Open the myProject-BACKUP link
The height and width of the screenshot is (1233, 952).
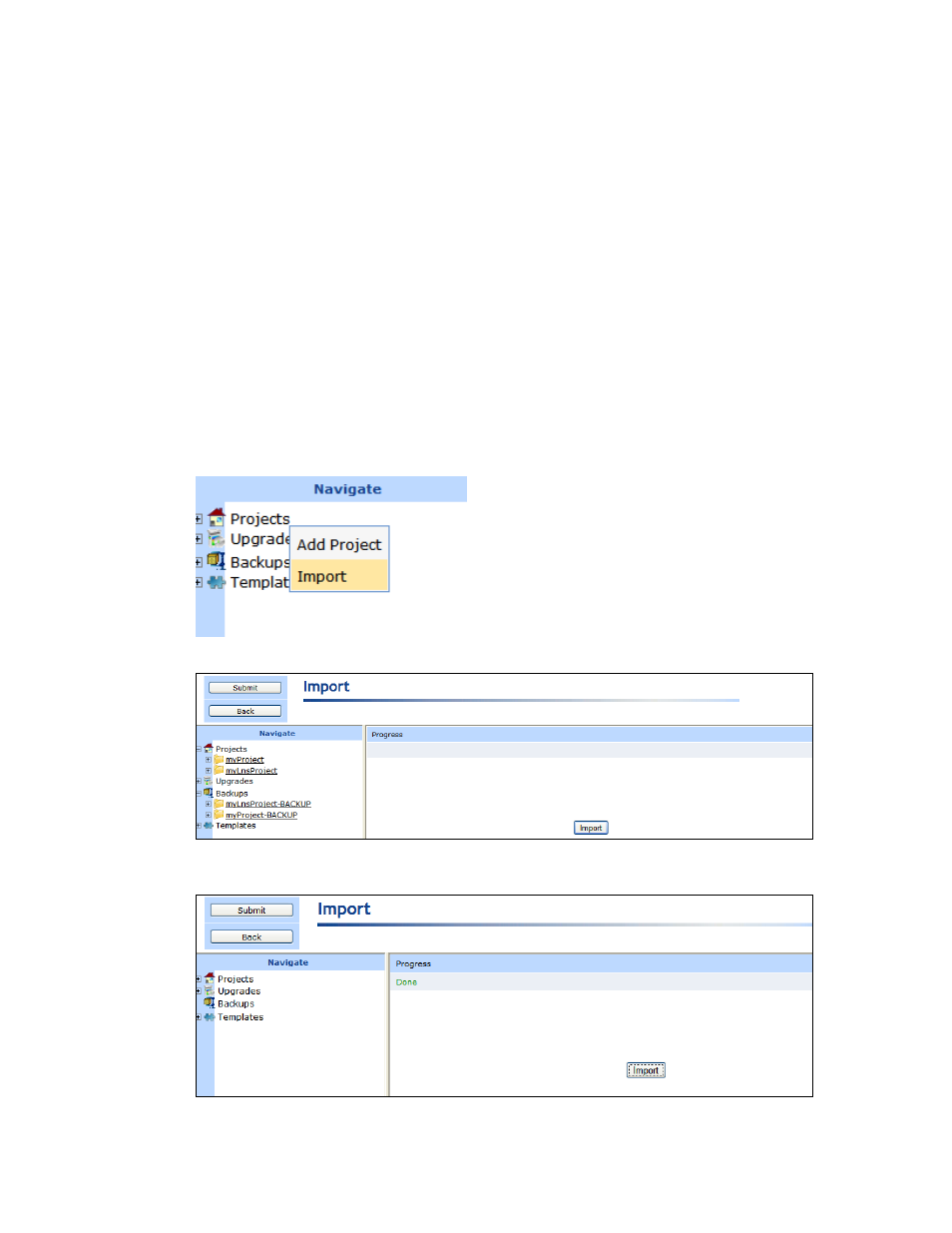click(261, 815)
